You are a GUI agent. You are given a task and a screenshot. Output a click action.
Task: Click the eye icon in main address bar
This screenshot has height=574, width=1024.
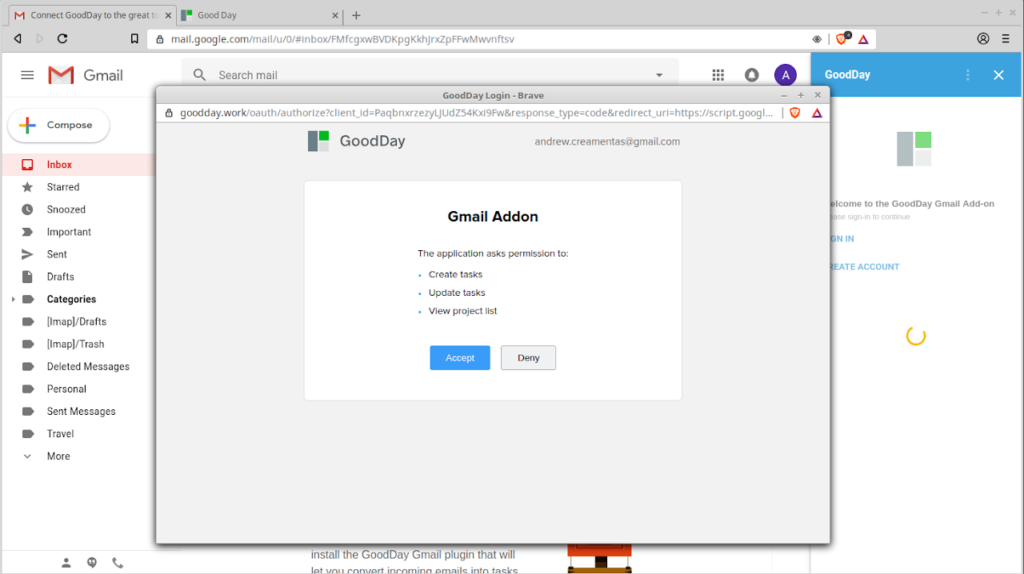tap(816, 39)
